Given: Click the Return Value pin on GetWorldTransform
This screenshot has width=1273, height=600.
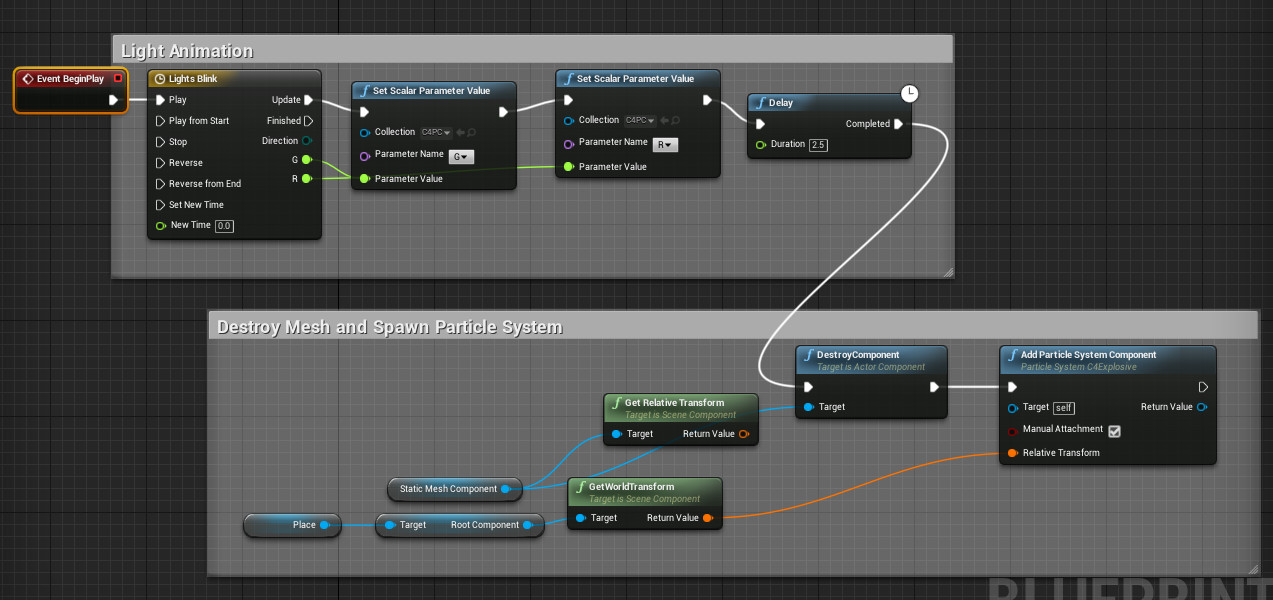Looking at the screenshot, I should (708, 518).
